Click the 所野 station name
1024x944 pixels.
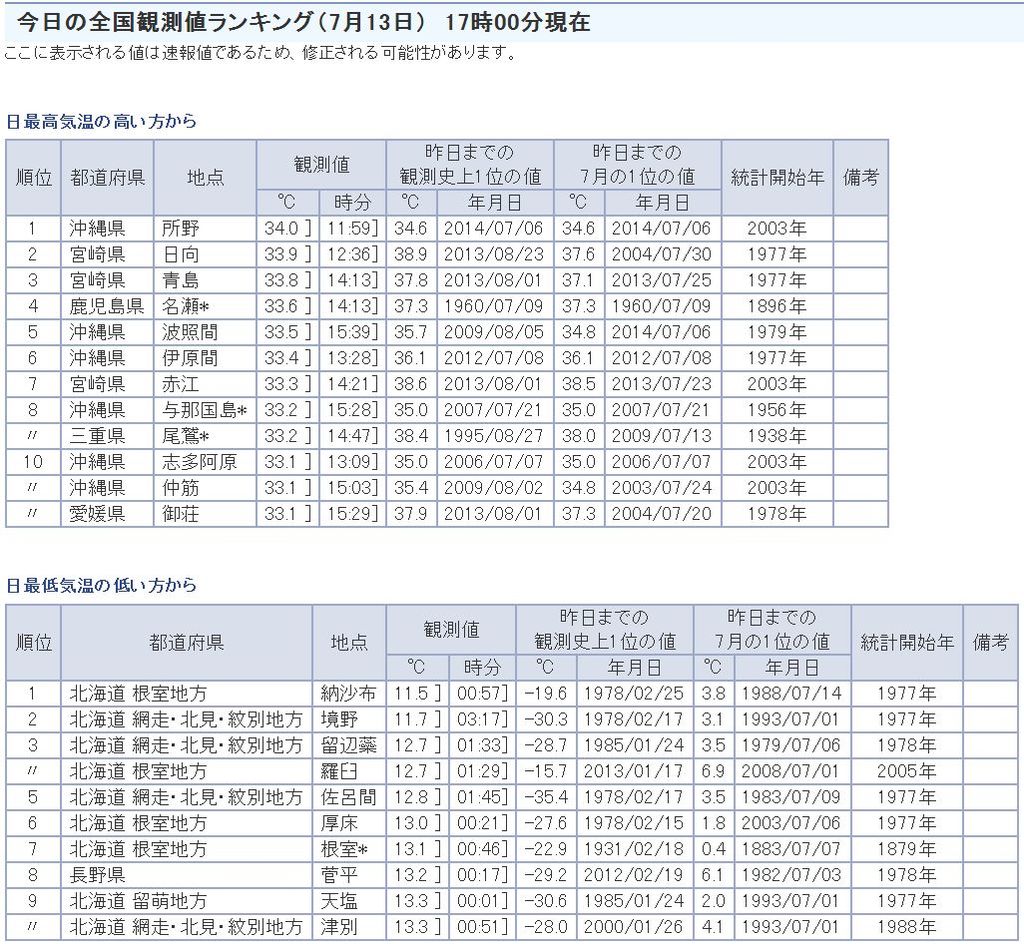(x=180, y=228)
